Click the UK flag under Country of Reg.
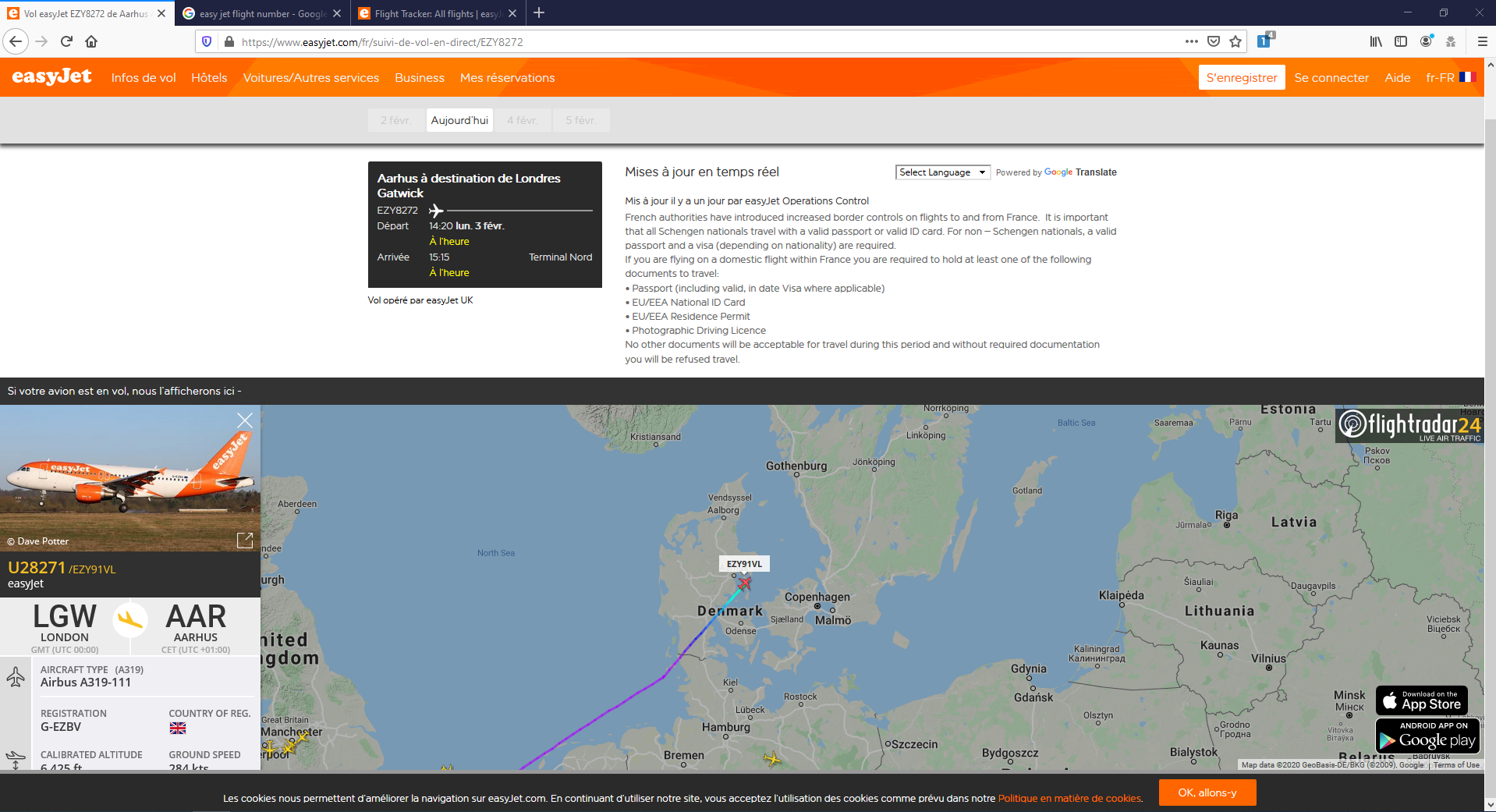Image resolution: width=1496 pixels, height=812 pixels. (x=177, y=729)
